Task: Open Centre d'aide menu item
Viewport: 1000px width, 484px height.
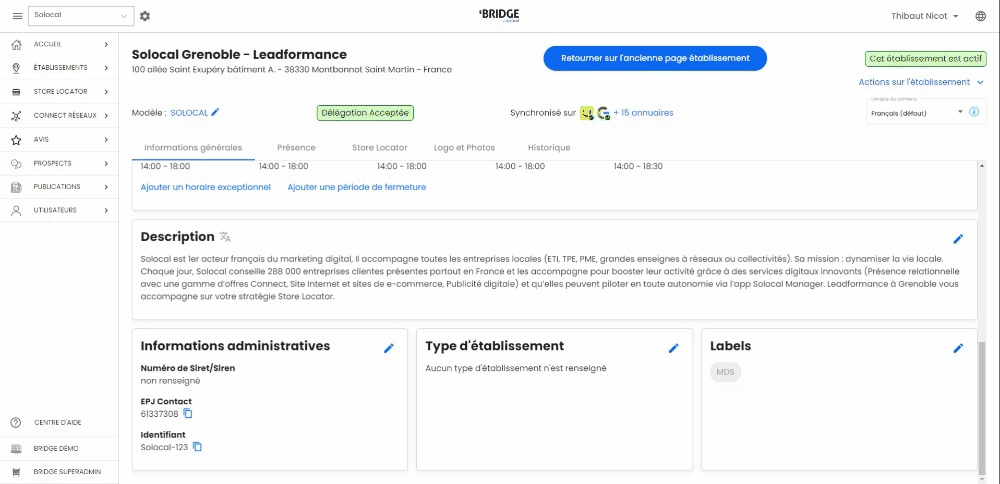Action: click(58, 423)
